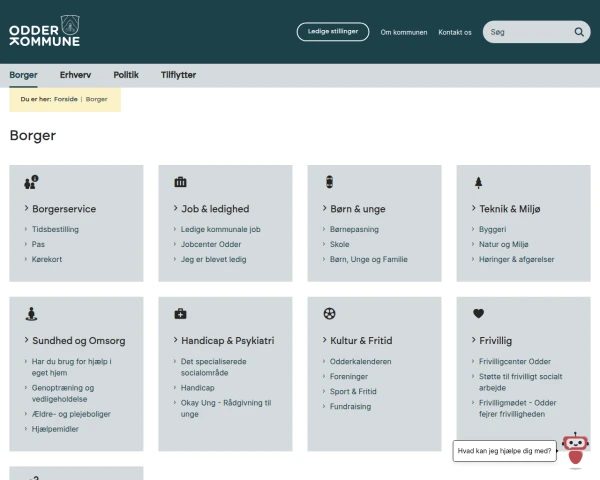The height and width of the screenshot is (480, 600).
Task: Click the Job & ledighed briefcase icon
Action: click(180, 182)
